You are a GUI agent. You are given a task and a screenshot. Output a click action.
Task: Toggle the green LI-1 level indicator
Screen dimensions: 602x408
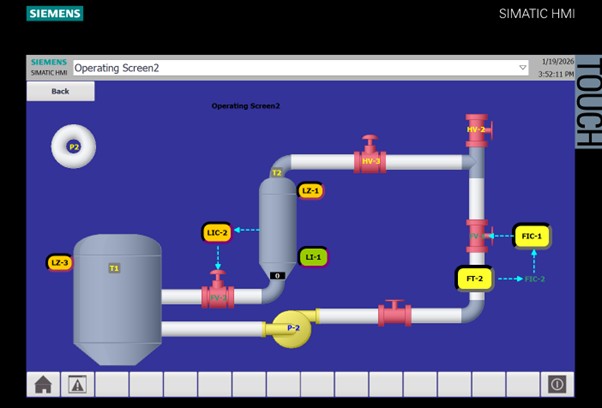pyautogui.click(x=313, y=257)
